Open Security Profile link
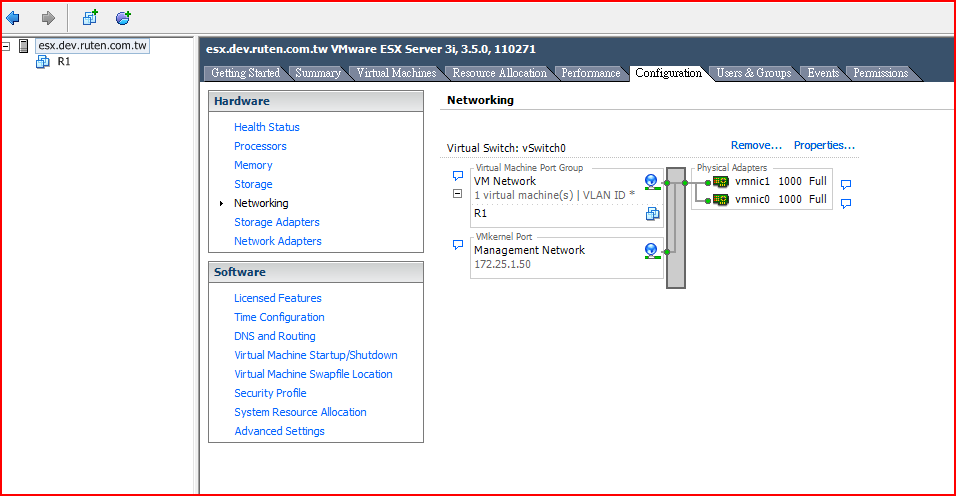The image size is (956, 496). coord(270,393)
